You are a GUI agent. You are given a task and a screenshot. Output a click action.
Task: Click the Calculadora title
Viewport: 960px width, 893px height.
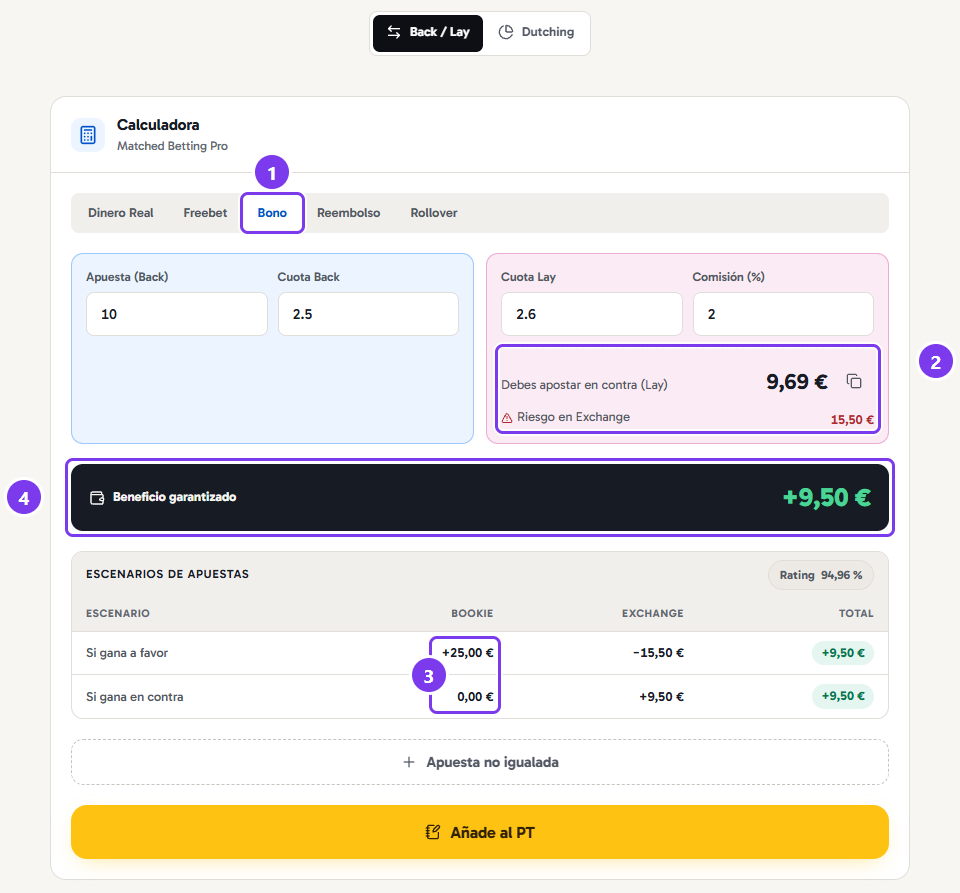[x=158, y=125]
